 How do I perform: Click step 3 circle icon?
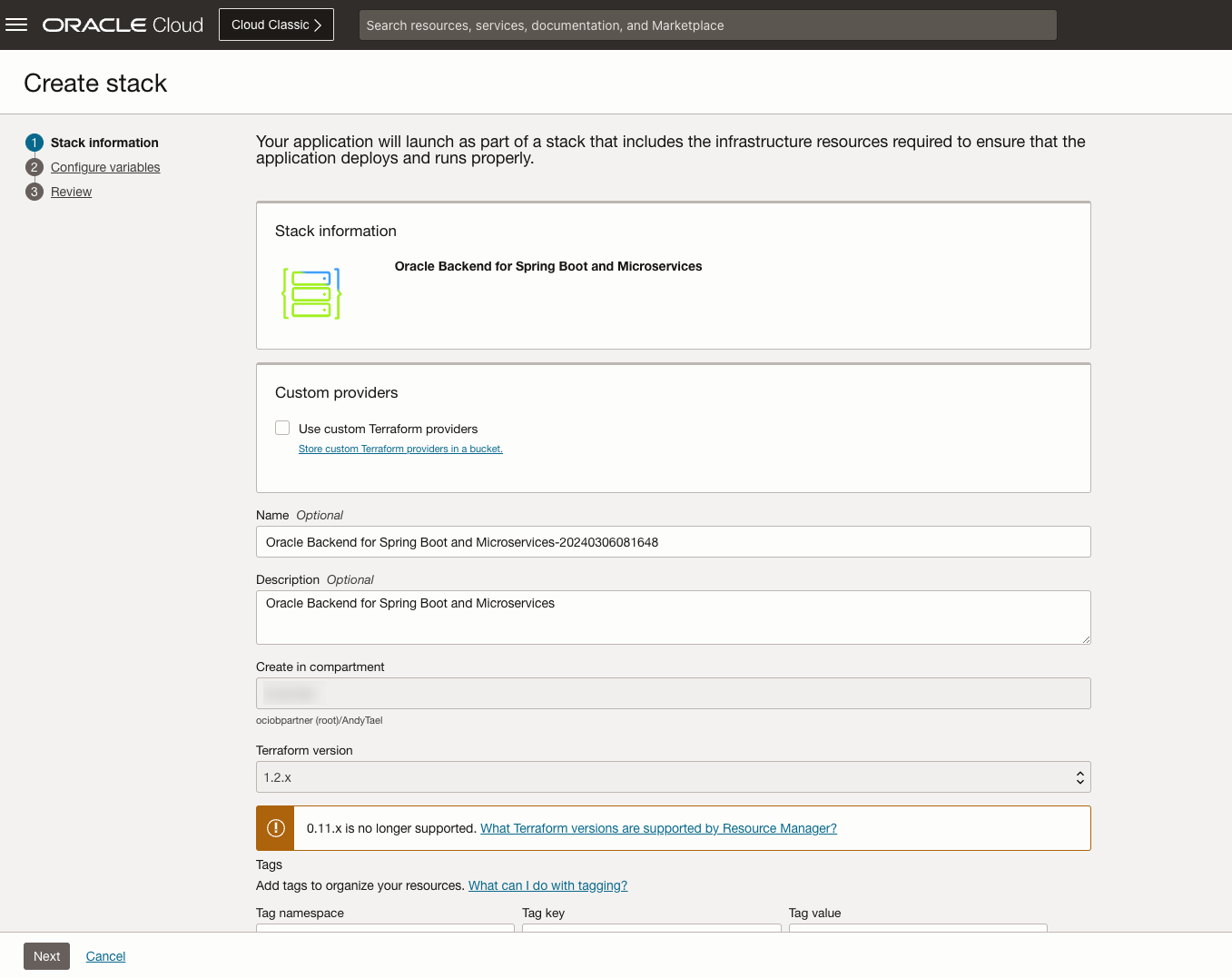(x=34, y=192)
